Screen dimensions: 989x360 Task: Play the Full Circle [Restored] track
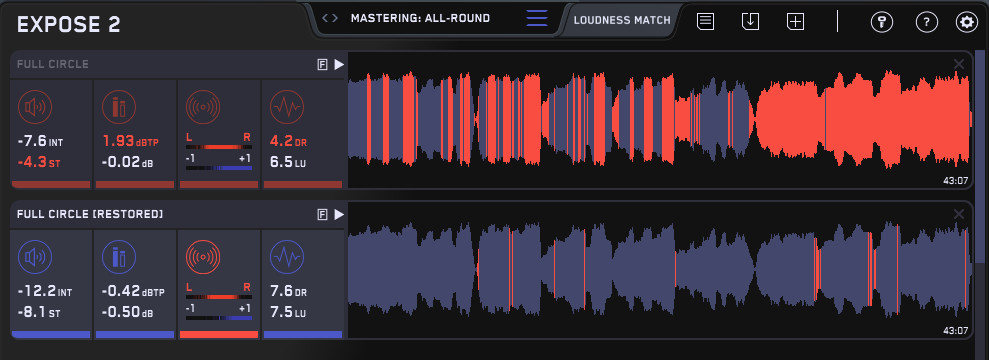tap(339, 215)
